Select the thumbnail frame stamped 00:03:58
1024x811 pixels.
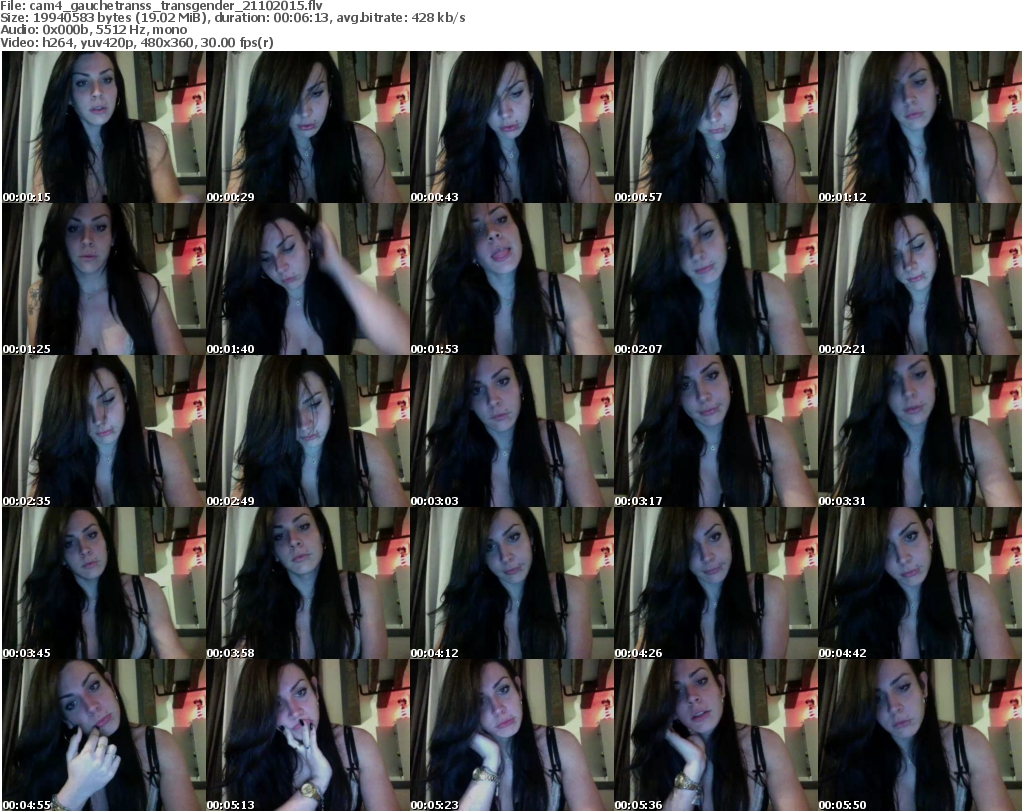pyautogui.click(x=308, y=583)
